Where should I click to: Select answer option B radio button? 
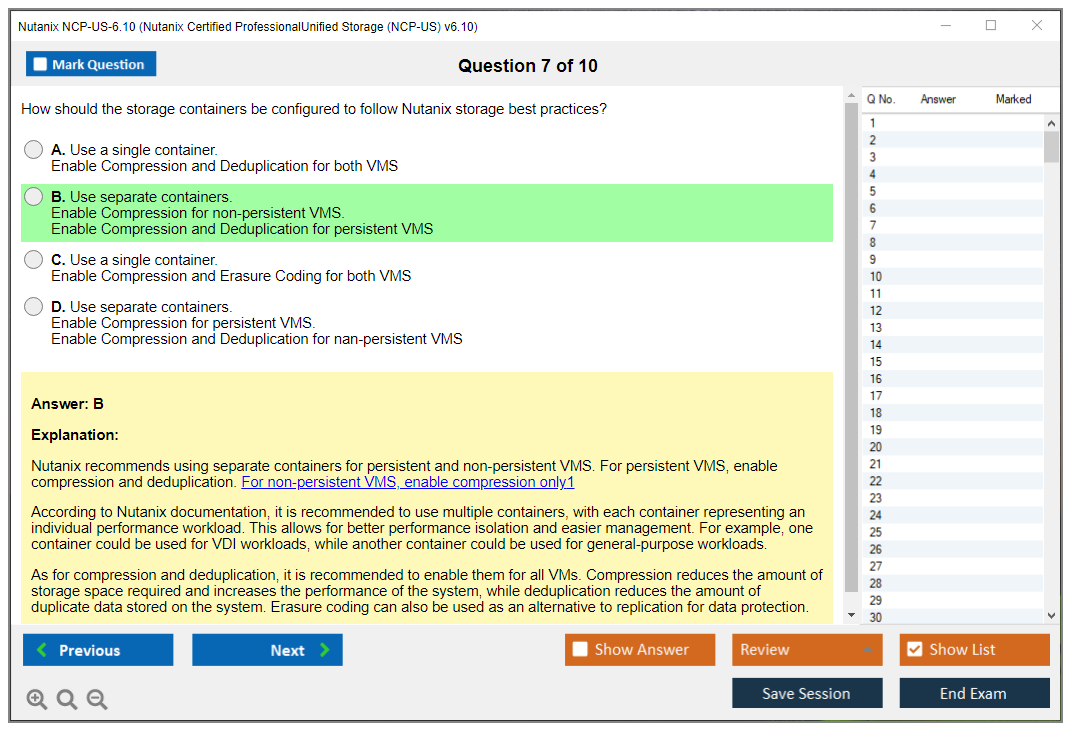coord(33,196)
